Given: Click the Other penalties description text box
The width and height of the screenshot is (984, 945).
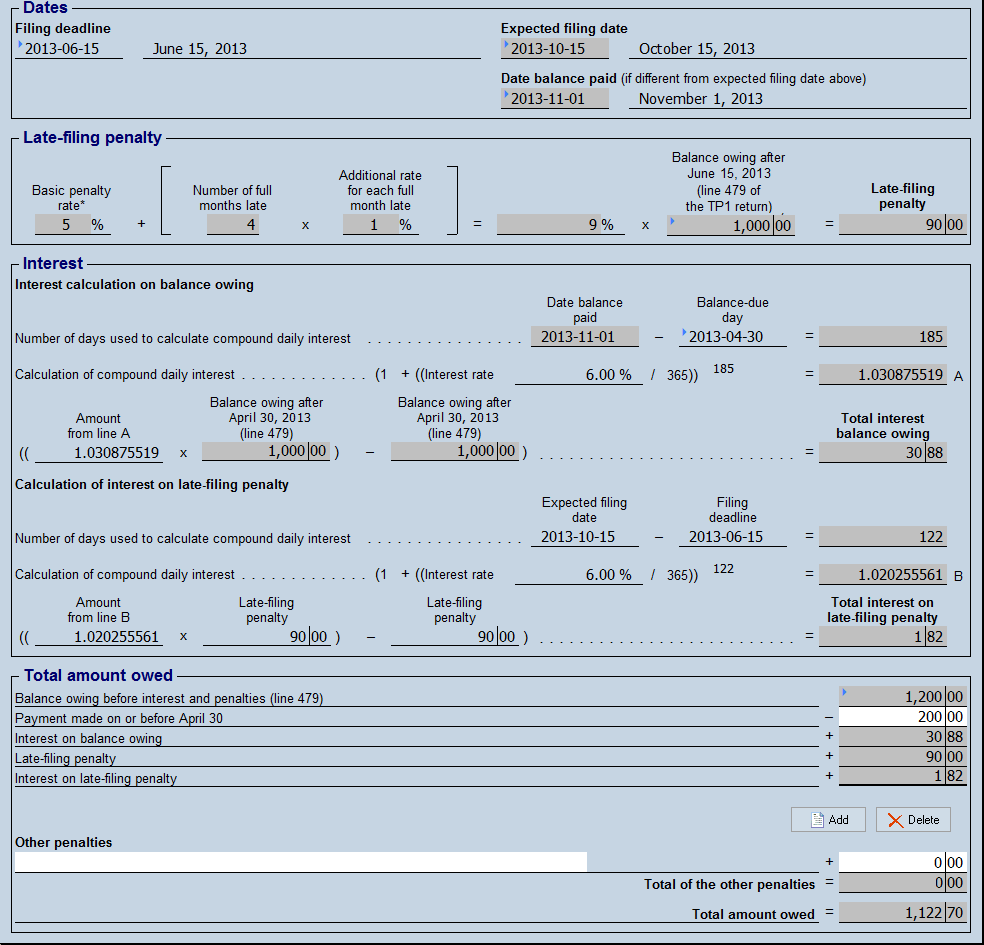Looking at the screenshot, I should click(301, 862).
